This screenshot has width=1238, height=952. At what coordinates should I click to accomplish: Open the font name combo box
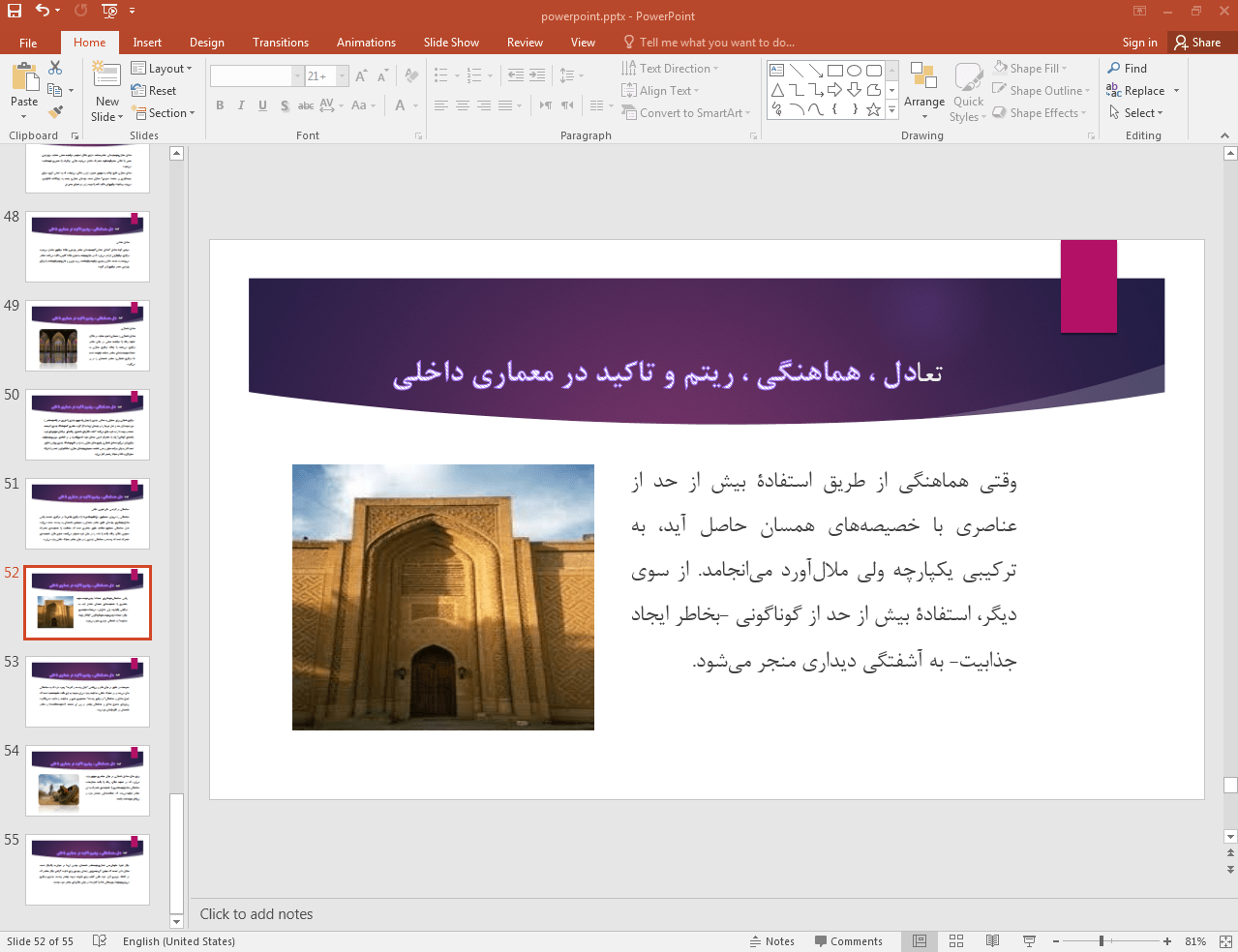point(257,75)
